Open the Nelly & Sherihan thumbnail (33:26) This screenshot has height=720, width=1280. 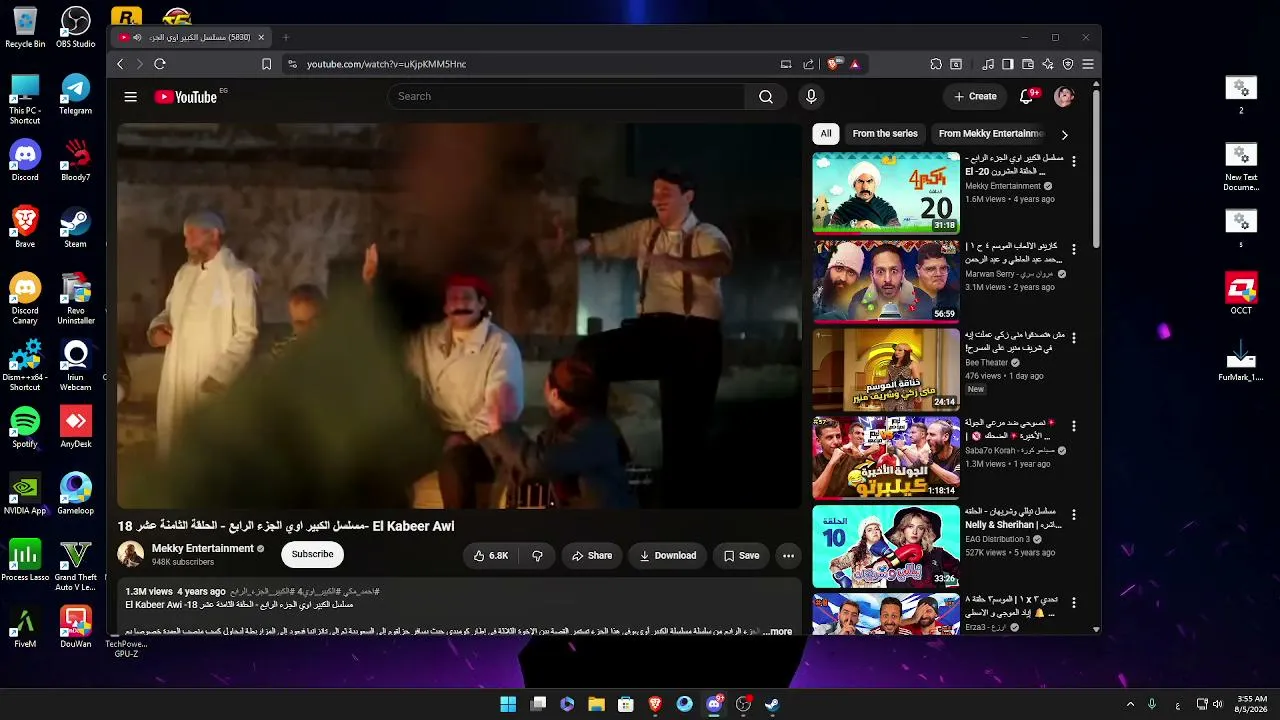coord(886,546)
